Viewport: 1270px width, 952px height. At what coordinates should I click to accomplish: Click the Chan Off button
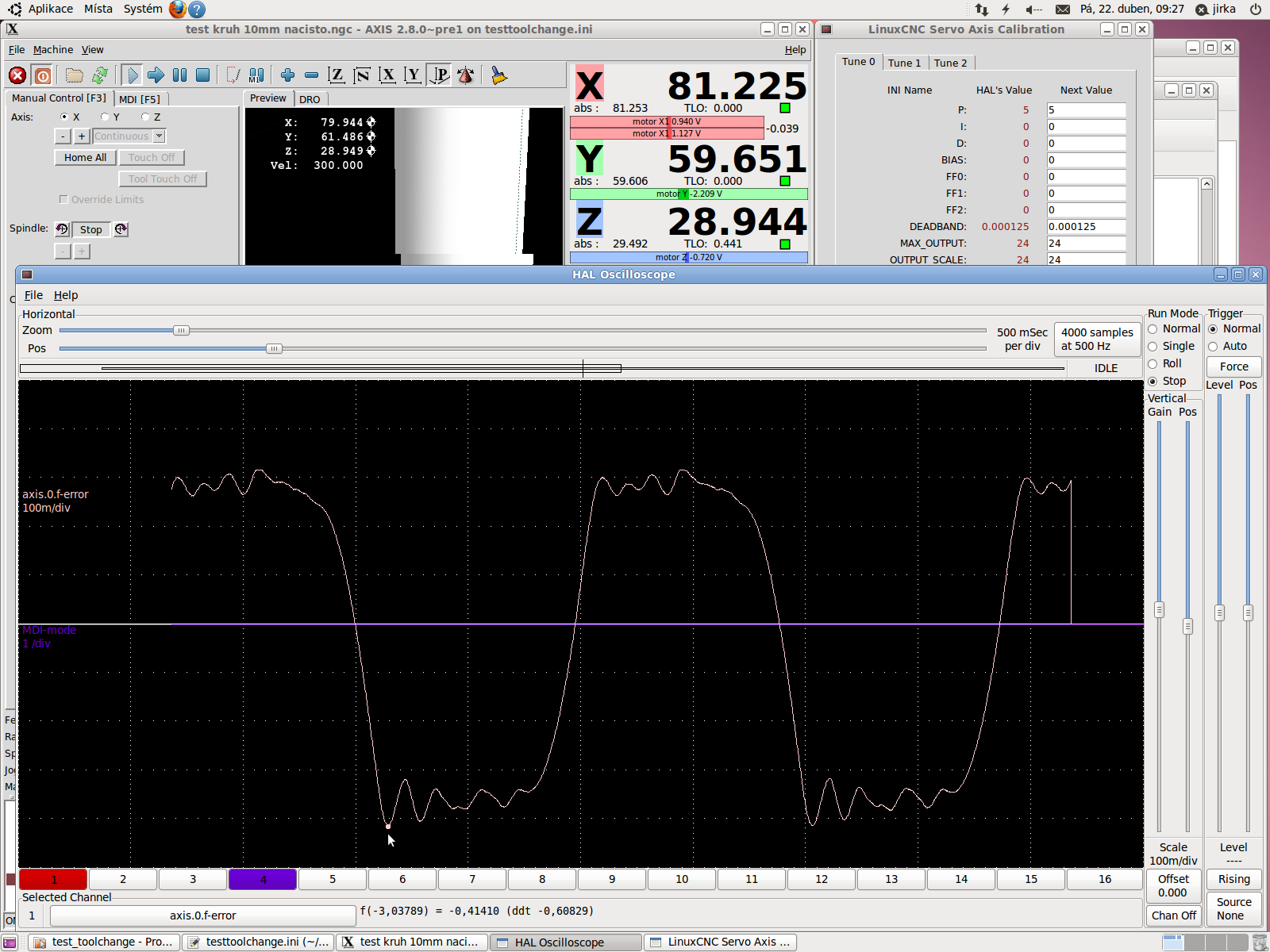click(1173, 916)
